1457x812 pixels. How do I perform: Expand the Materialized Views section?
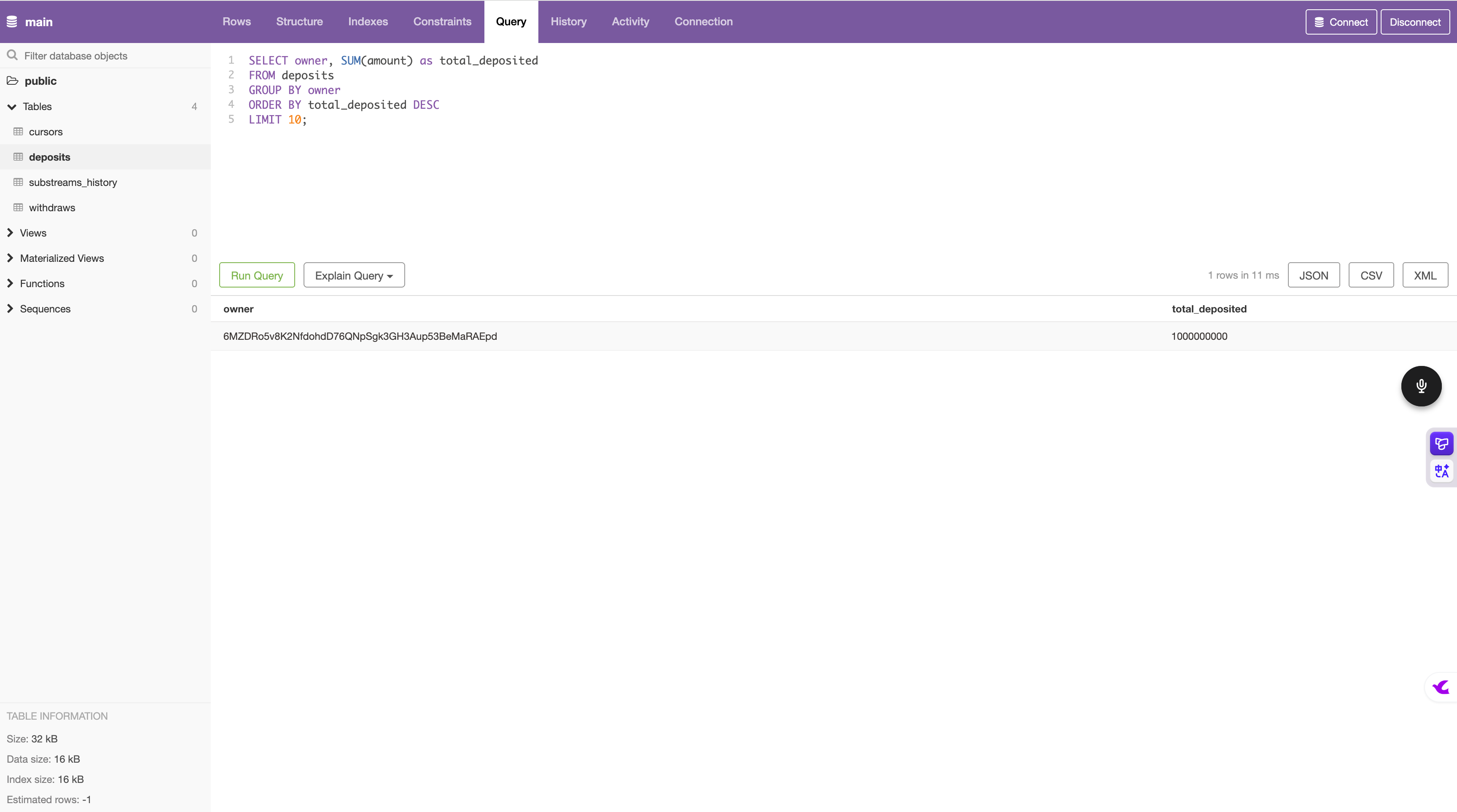[x=10, y=258]
